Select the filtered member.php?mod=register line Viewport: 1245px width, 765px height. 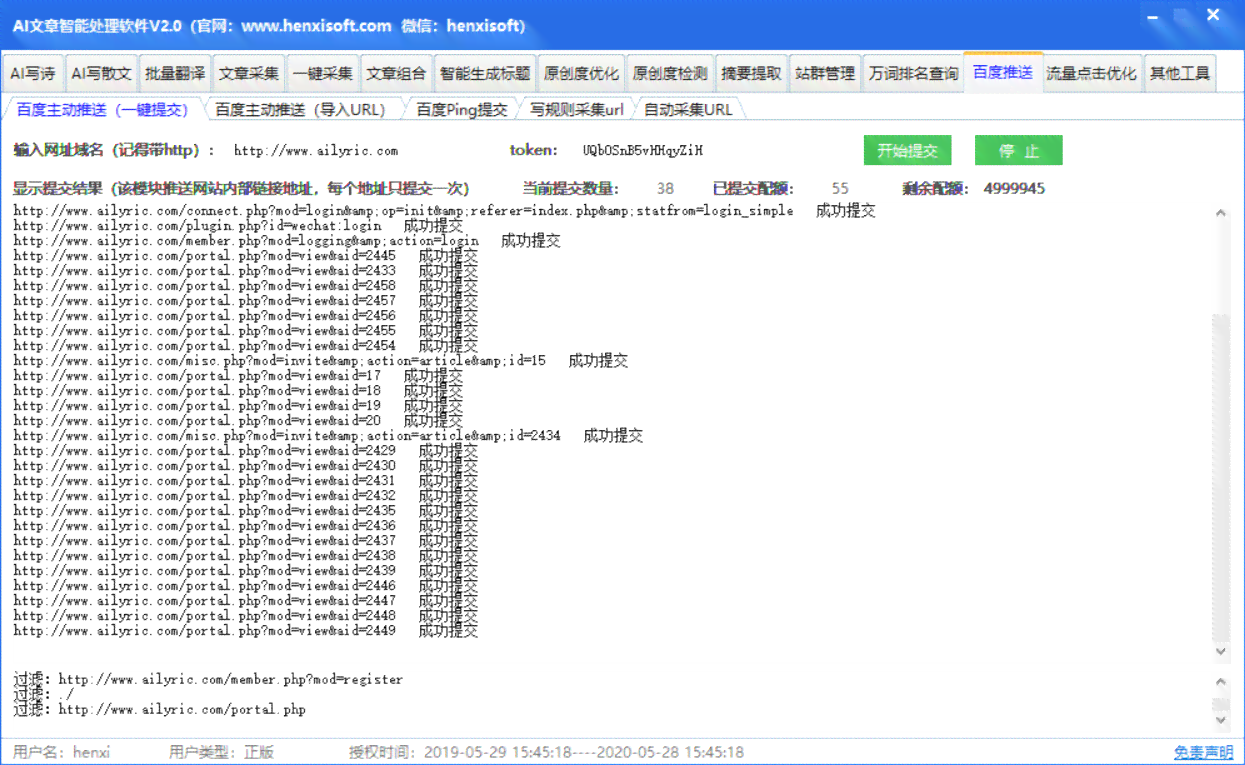(208, 680)
